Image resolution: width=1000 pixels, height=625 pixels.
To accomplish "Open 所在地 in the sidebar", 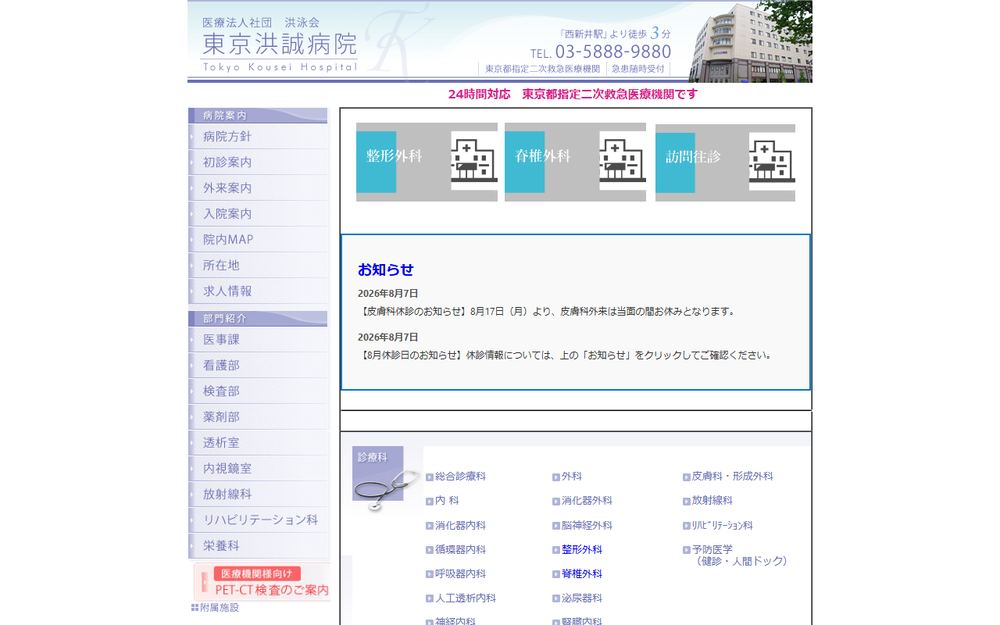I will point(258,265).
